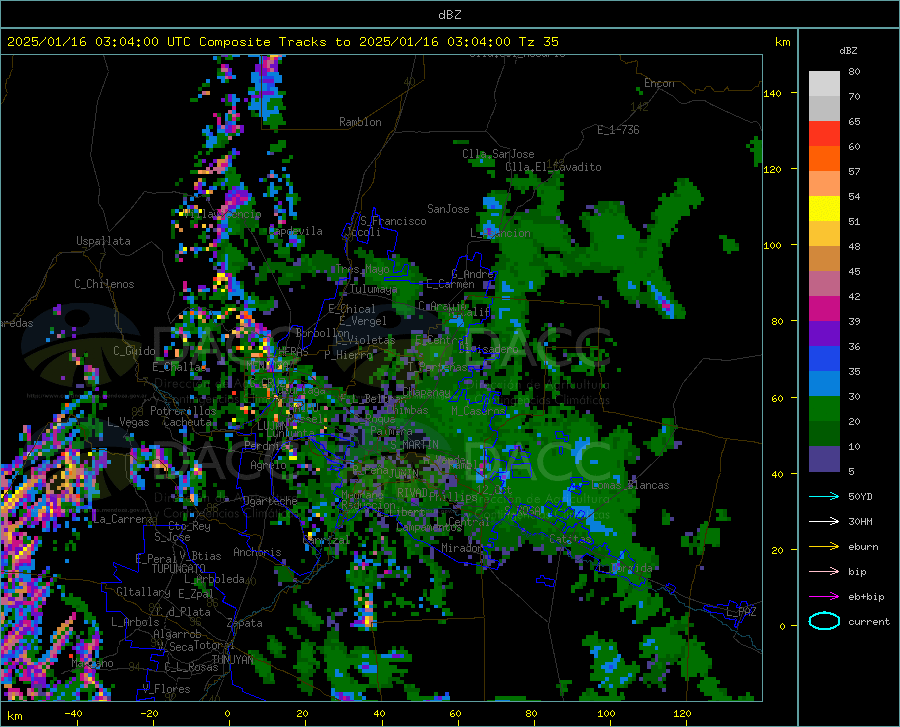Click the 'Lomas_Blancas' place label
Screen dimensions: 900x727
[630, 485]
